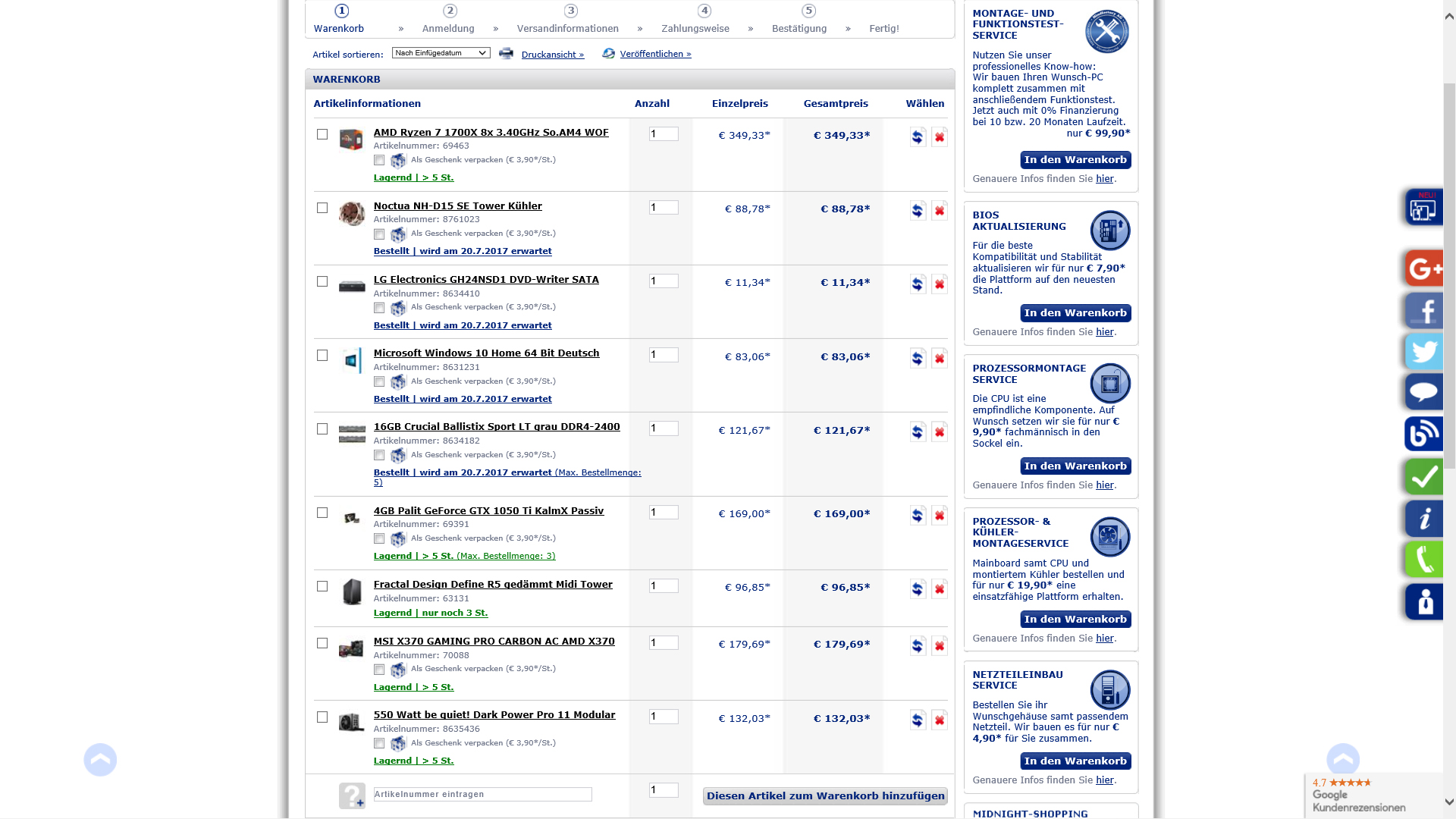Go to the Anmeldung checkout step
Screen dimensions: 1456x819
[x=448, y=28]
